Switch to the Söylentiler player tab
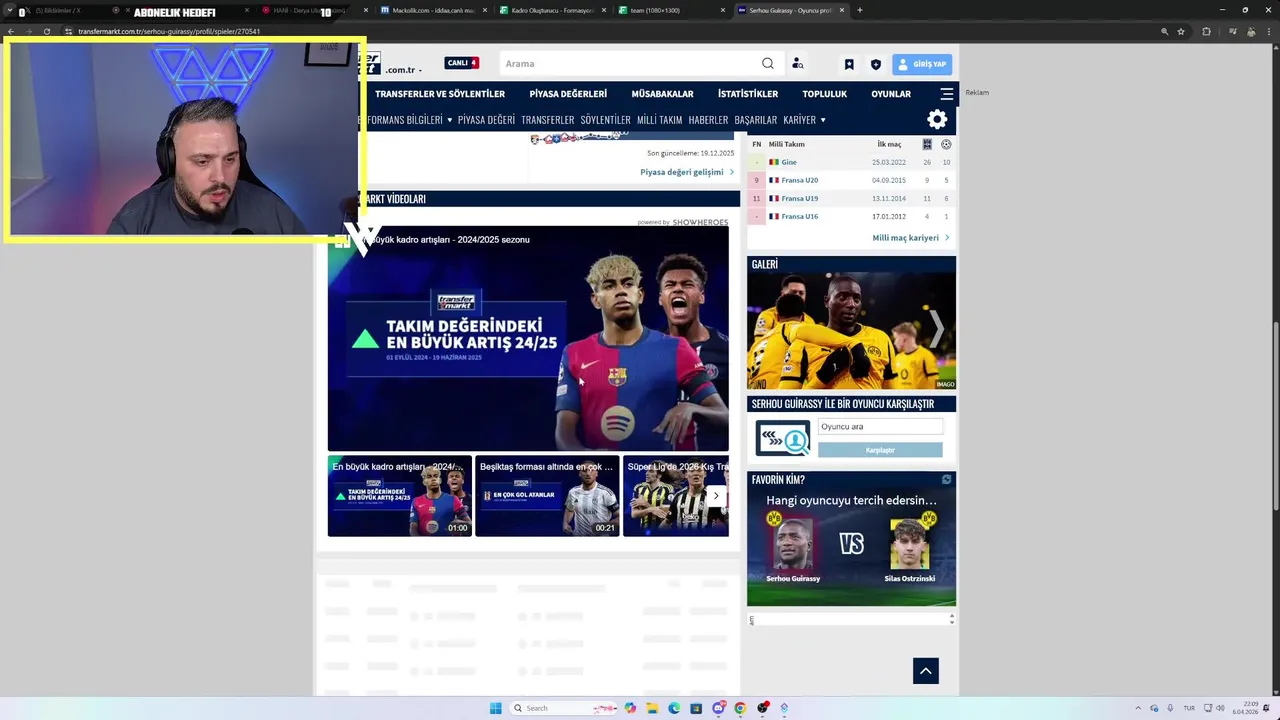The image size is (1280, 720). click(x=606, y=120)
